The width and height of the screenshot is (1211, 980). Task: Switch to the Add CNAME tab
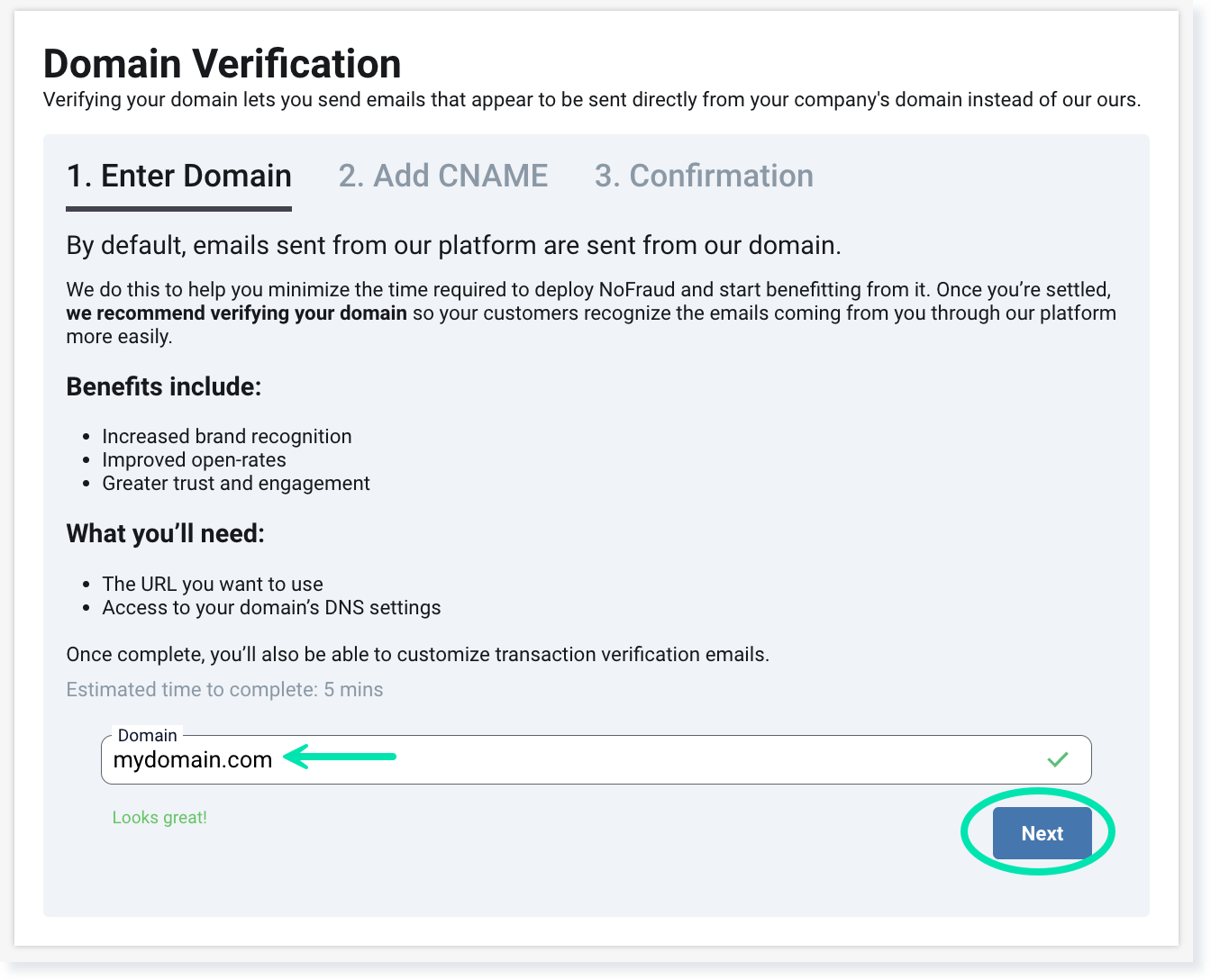pyautogui.click(x=443, y=176)
